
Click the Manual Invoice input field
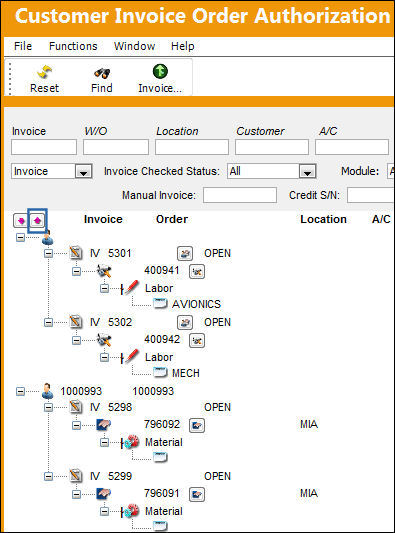(240, 195)
